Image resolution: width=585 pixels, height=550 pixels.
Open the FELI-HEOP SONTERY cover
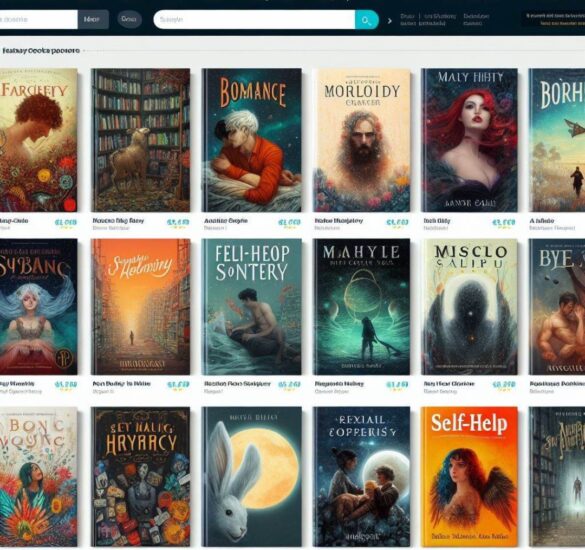(x=251, y=307)
